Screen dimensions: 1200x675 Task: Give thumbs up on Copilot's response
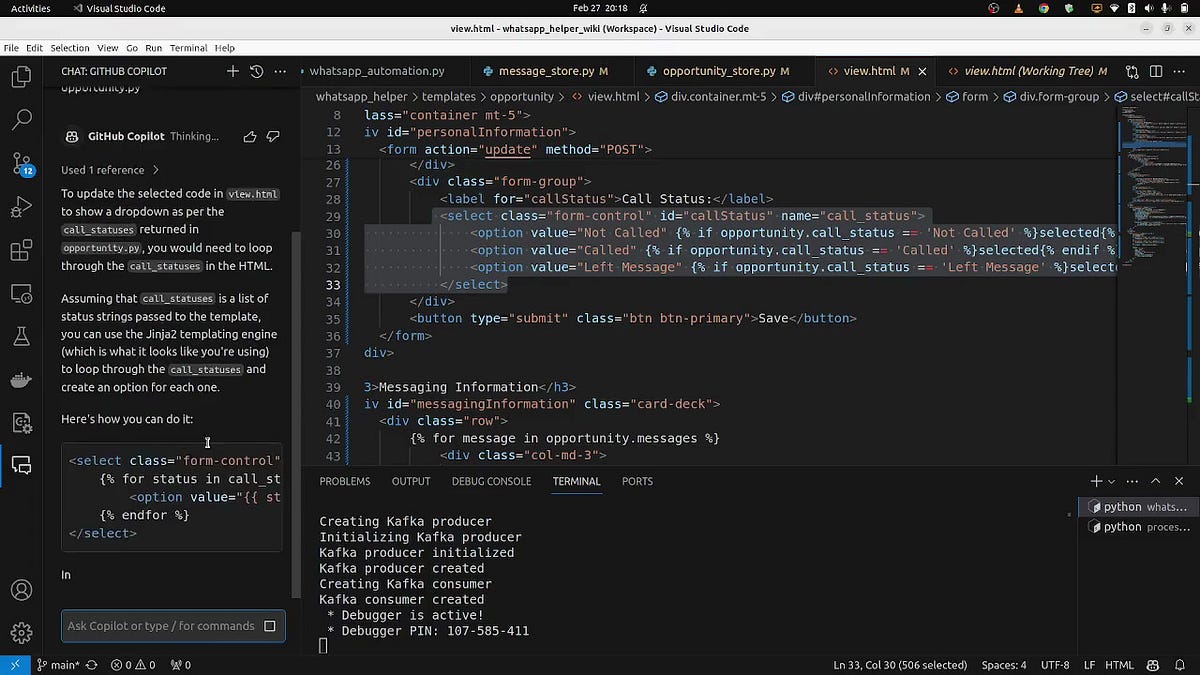[250, 137]
